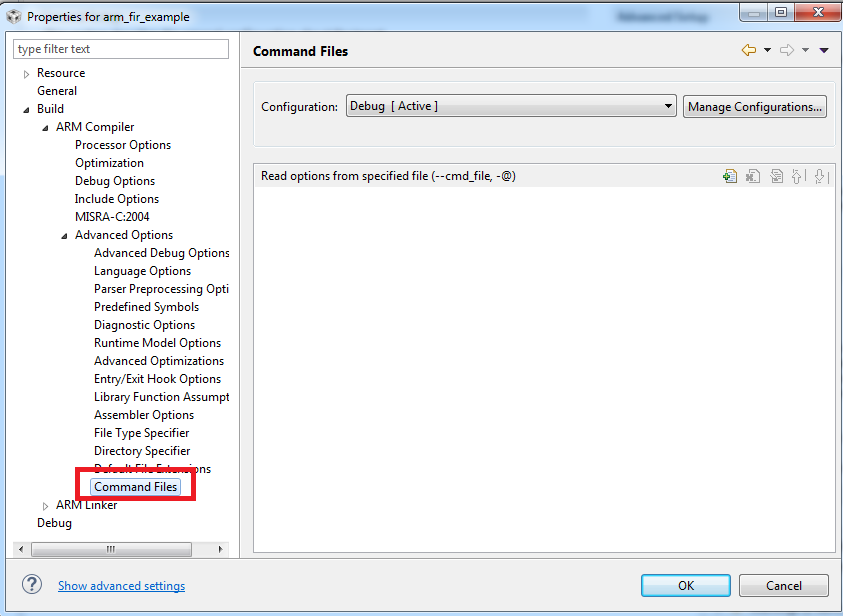Select MISRA-C:2004 in the tree
The image size is (843, 616).
click(x=112, y=217)
